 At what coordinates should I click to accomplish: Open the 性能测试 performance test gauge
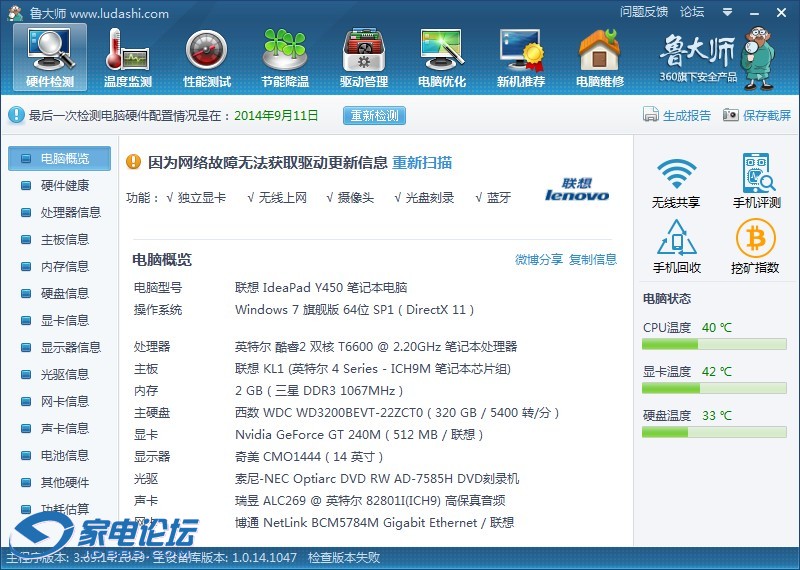(206, 56)
